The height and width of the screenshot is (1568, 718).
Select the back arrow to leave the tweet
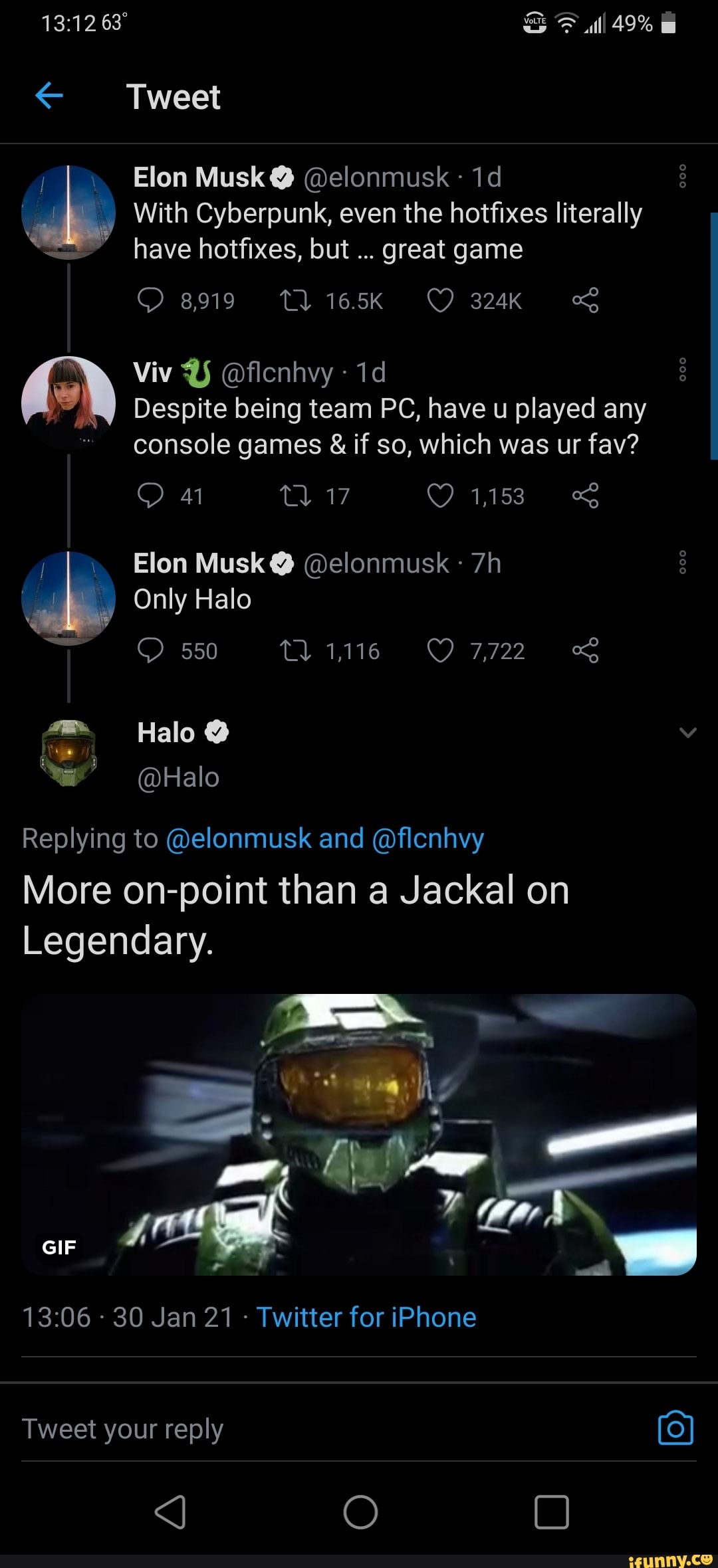pos(50,96)
